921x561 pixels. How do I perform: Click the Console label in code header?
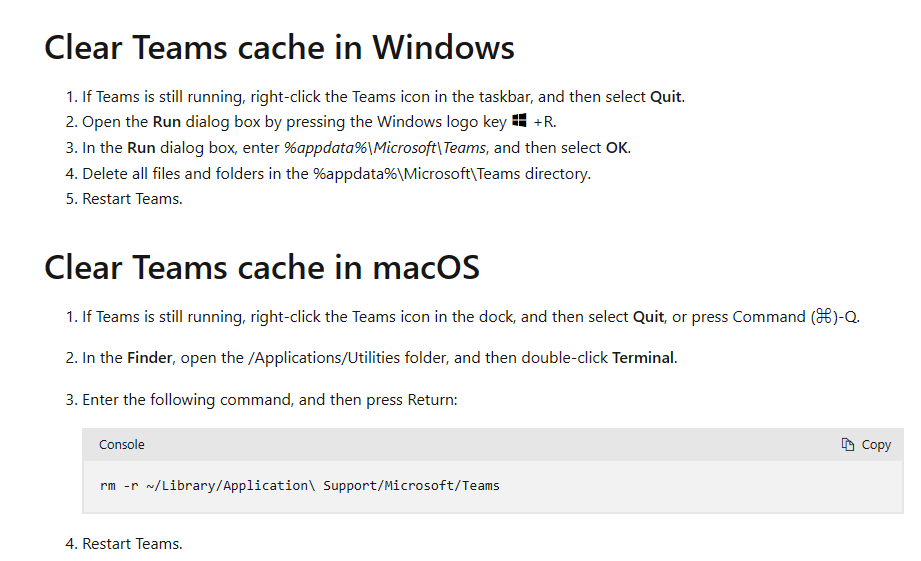coord(122,445)
